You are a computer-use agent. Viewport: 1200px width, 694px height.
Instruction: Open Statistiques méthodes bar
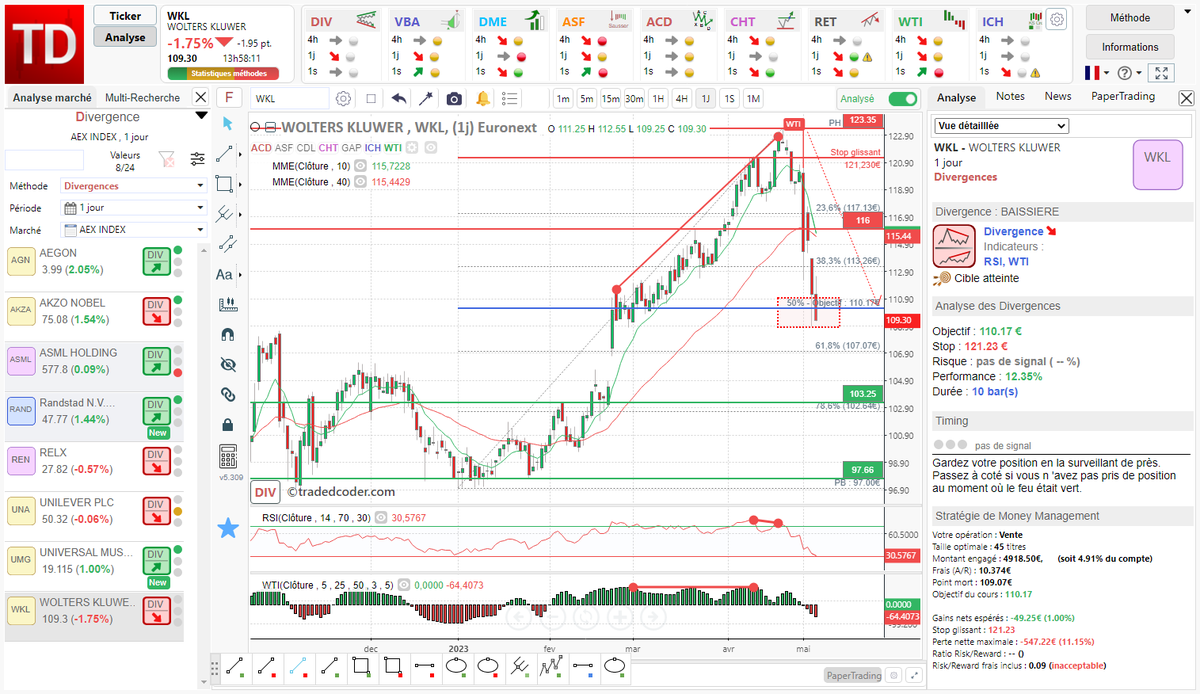point(223,73)
